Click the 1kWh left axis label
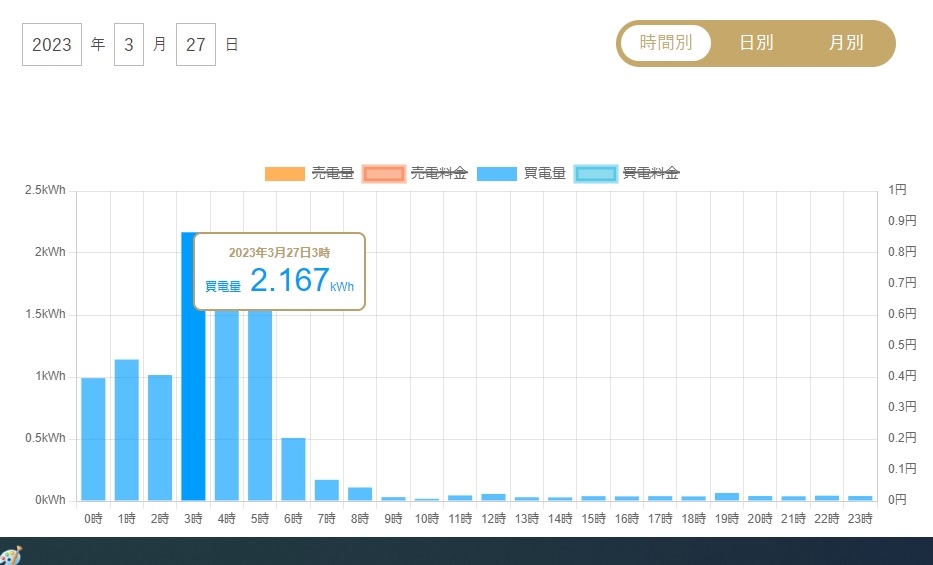Image resolution: width=933 pixels, height=565 pixels. point(50,376)
